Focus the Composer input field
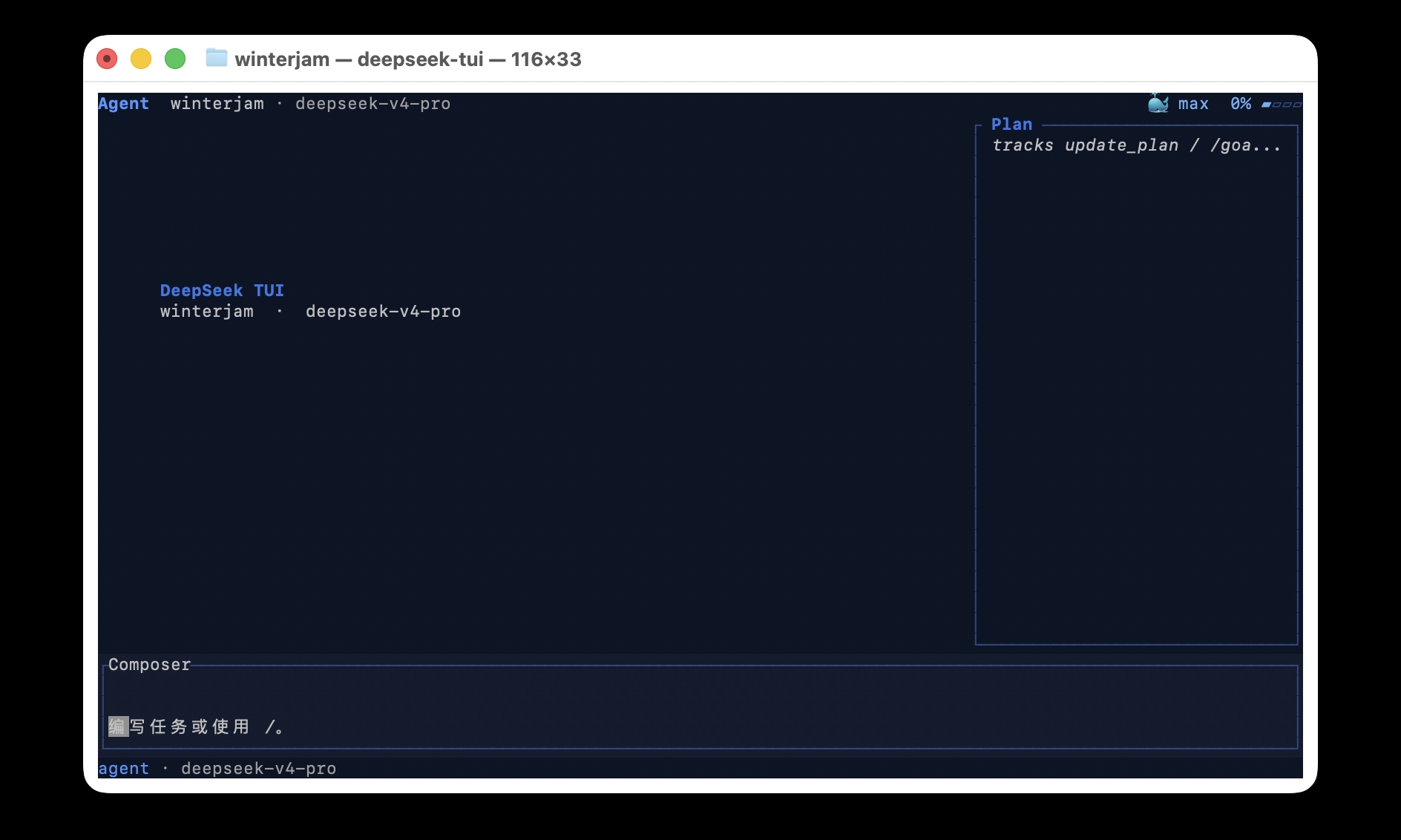1401x840 pixels. pyautogui.click(x=700, y=707)
